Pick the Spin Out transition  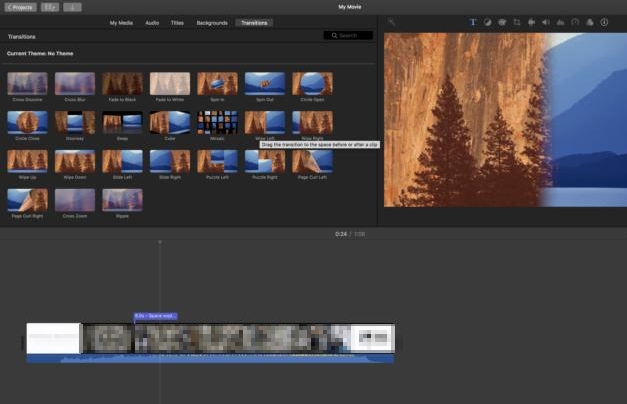tap(265, 84)
